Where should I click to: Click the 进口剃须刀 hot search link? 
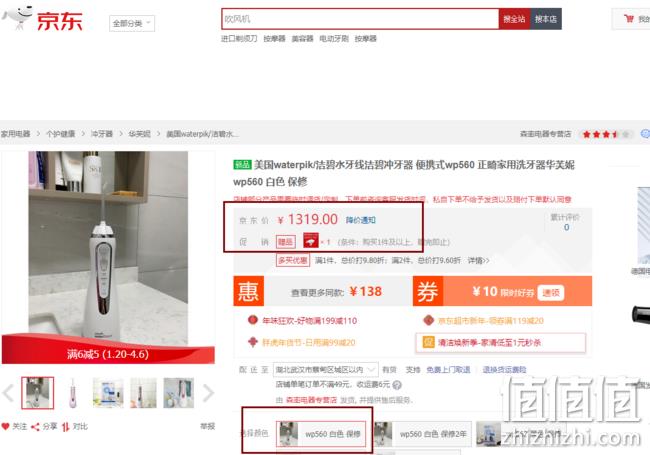[239, 39]
